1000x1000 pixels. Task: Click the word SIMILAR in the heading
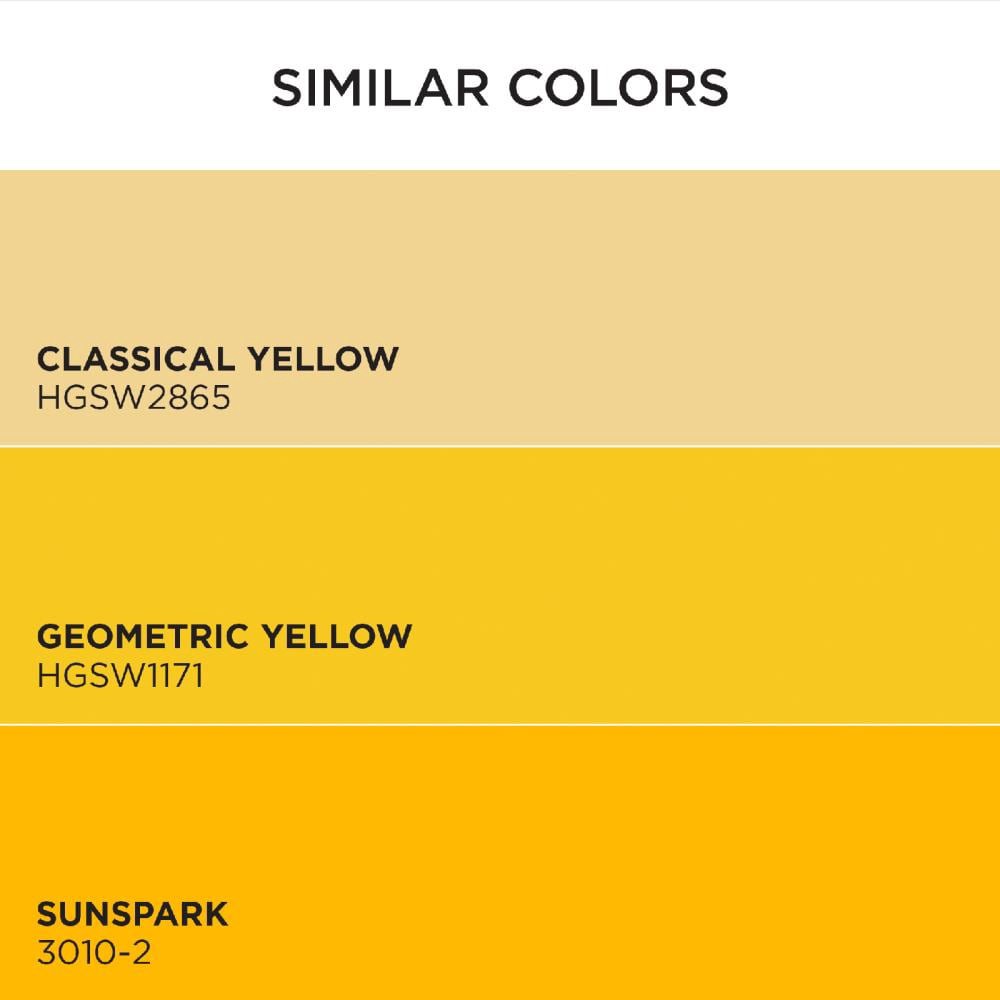coord(380,87)
